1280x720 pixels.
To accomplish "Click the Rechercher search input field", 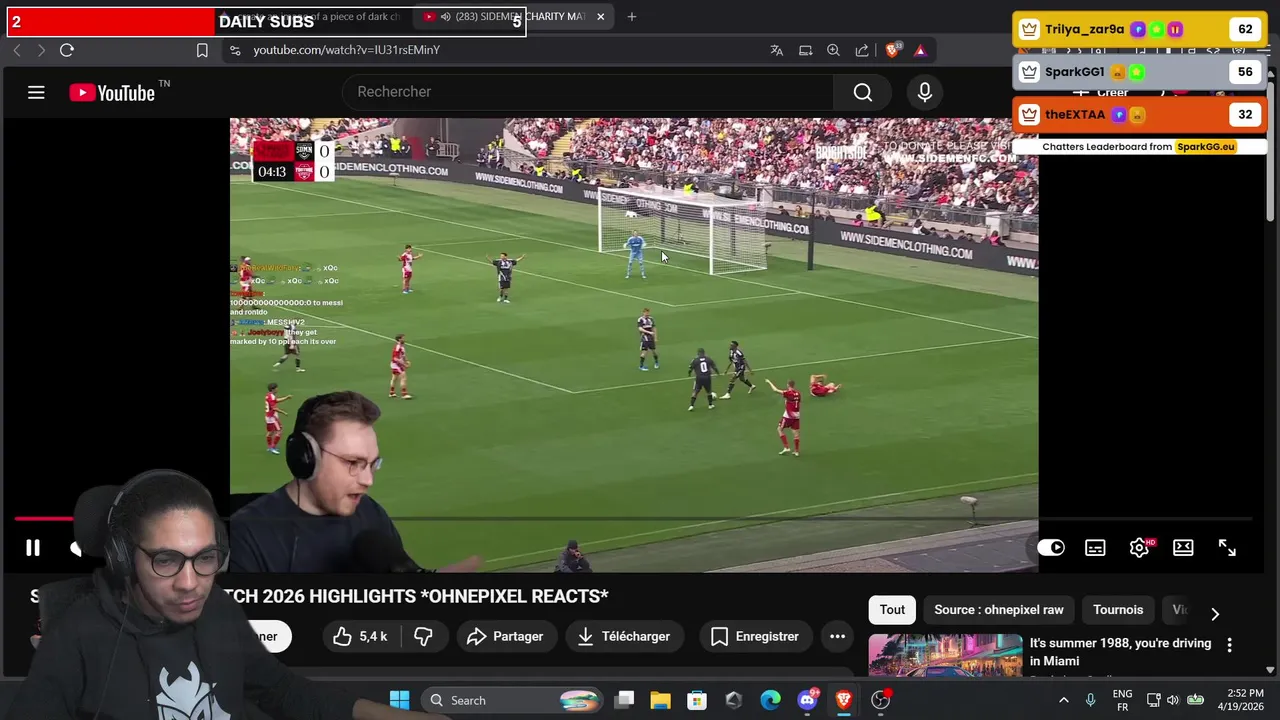I will (x=590, y=92).
